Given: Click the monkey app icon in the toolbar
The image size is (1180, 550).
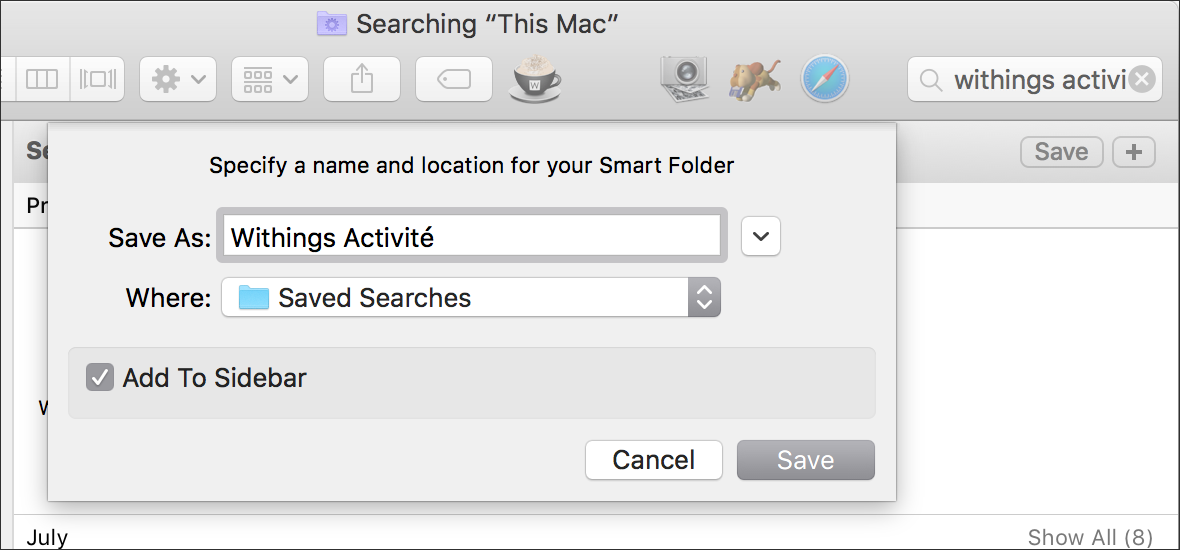Looking at the screenshot, I should click(x=754, y=79).
